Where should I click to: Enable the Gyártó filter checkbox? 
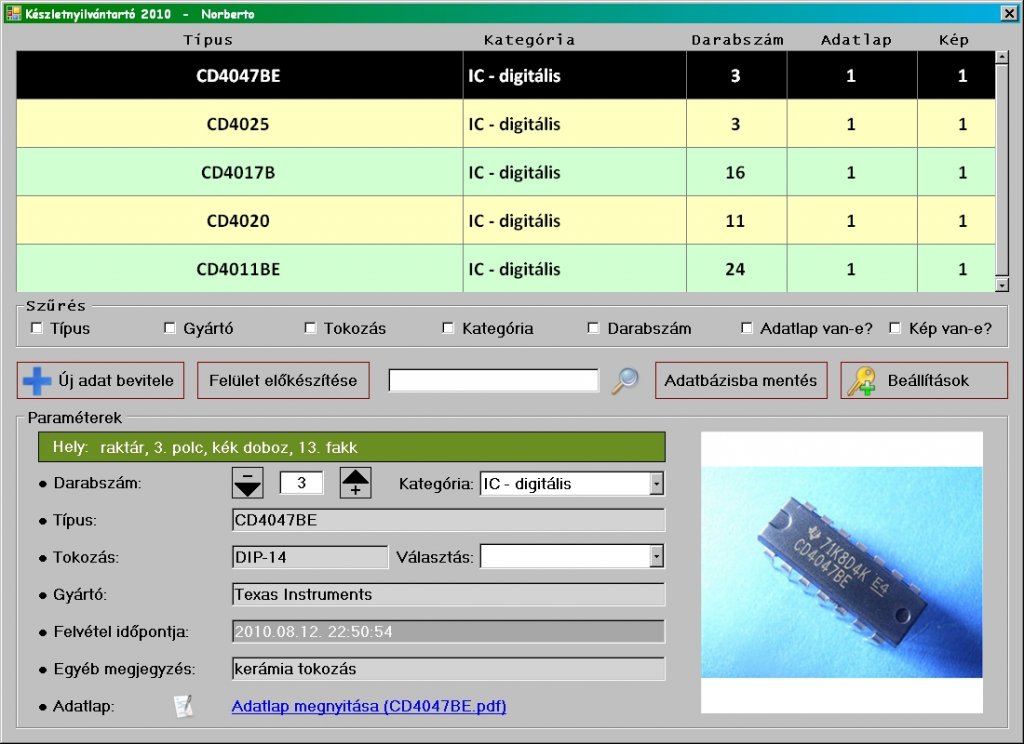170,328
